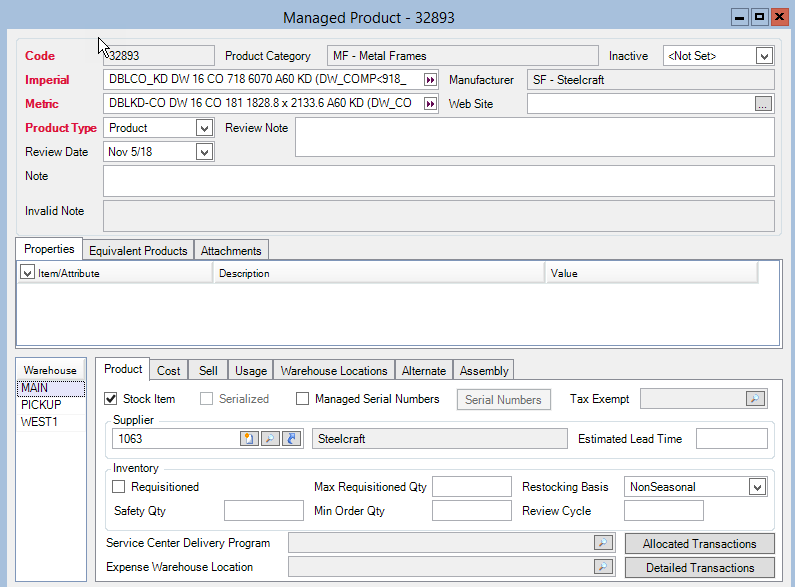Expand the Inactive dropdown
The height and width of the screenshot is (587, 795).
[764, 56]
